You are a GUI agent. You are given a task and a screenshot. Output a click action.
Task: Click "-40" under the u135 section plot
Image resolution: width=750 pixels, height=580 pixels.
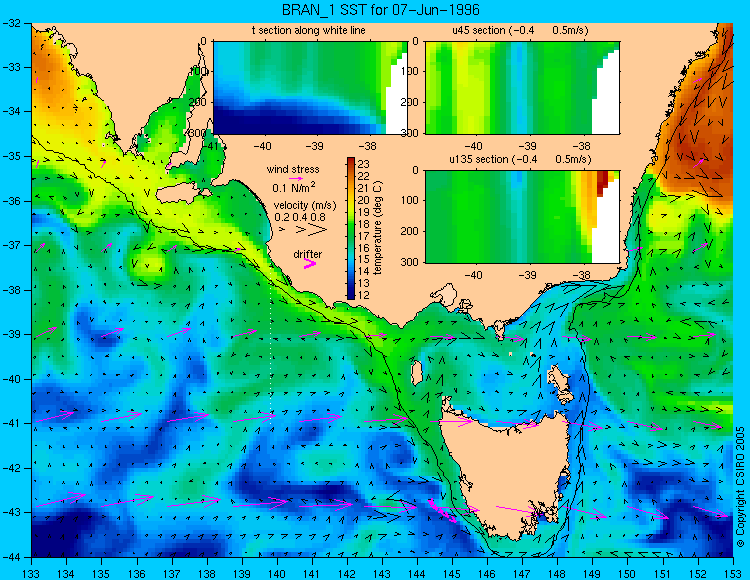[473, 275]
